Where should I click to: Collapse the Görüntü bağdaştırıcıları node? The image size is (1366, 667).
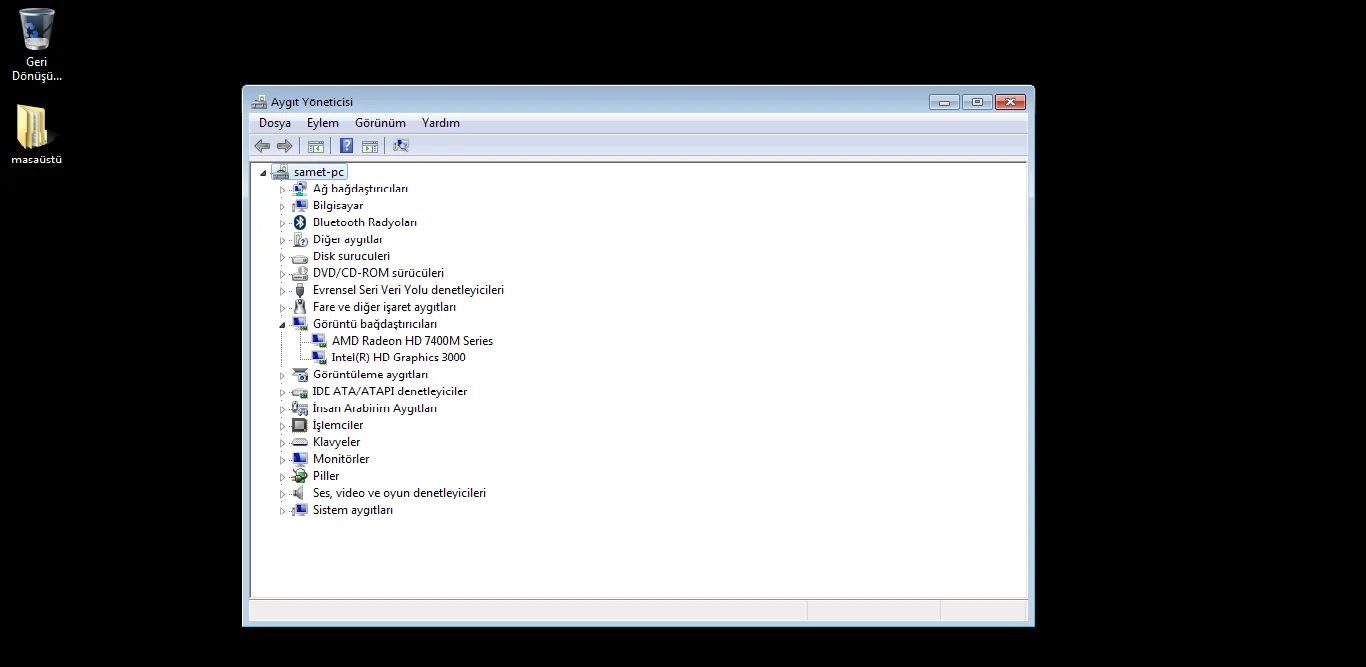[282, 325]
